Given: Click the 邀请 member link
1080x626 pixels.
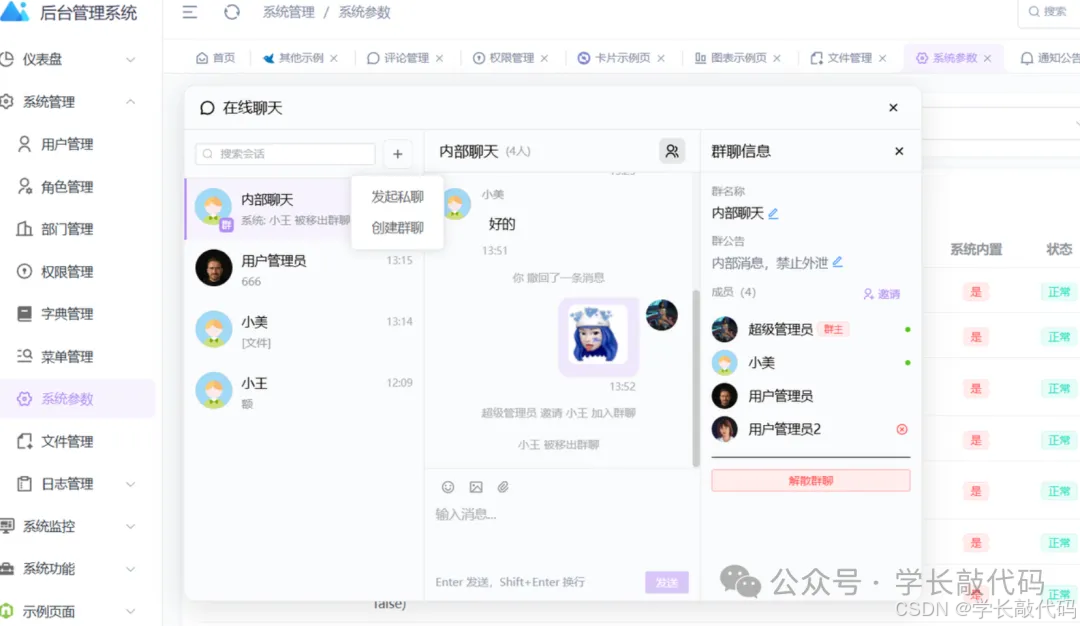Looking at the screenshot, I should click(882, 294).
